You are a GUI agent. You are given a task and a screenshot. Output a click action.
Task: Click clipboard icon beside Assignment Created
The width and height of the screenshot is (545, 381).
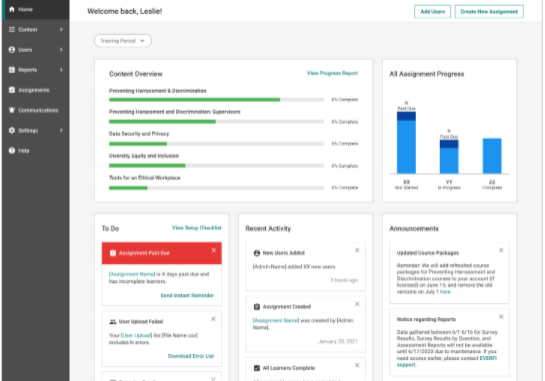click(257, 307)
